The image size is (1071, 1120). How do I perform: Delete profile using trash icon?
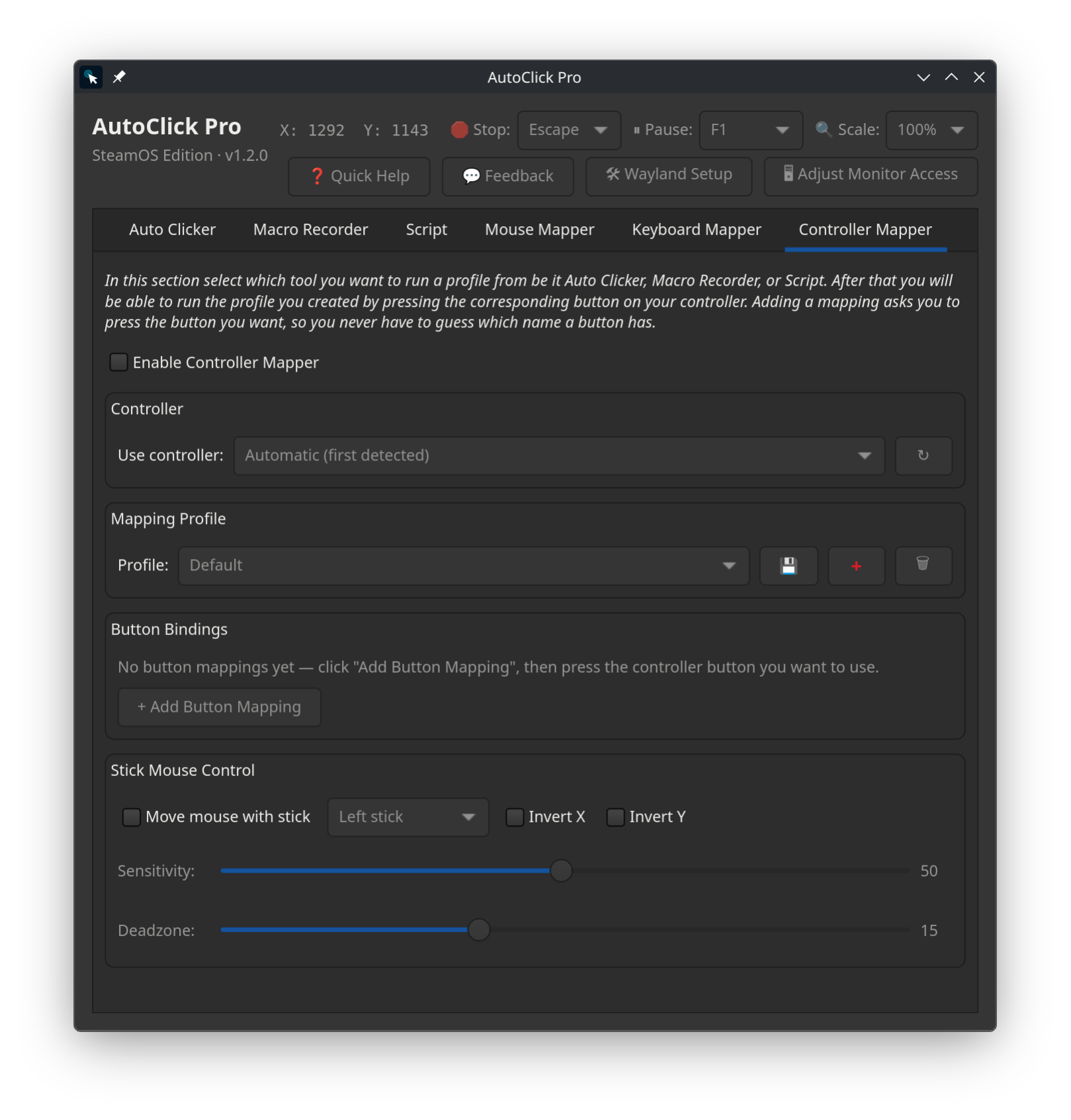pos(923,566)
